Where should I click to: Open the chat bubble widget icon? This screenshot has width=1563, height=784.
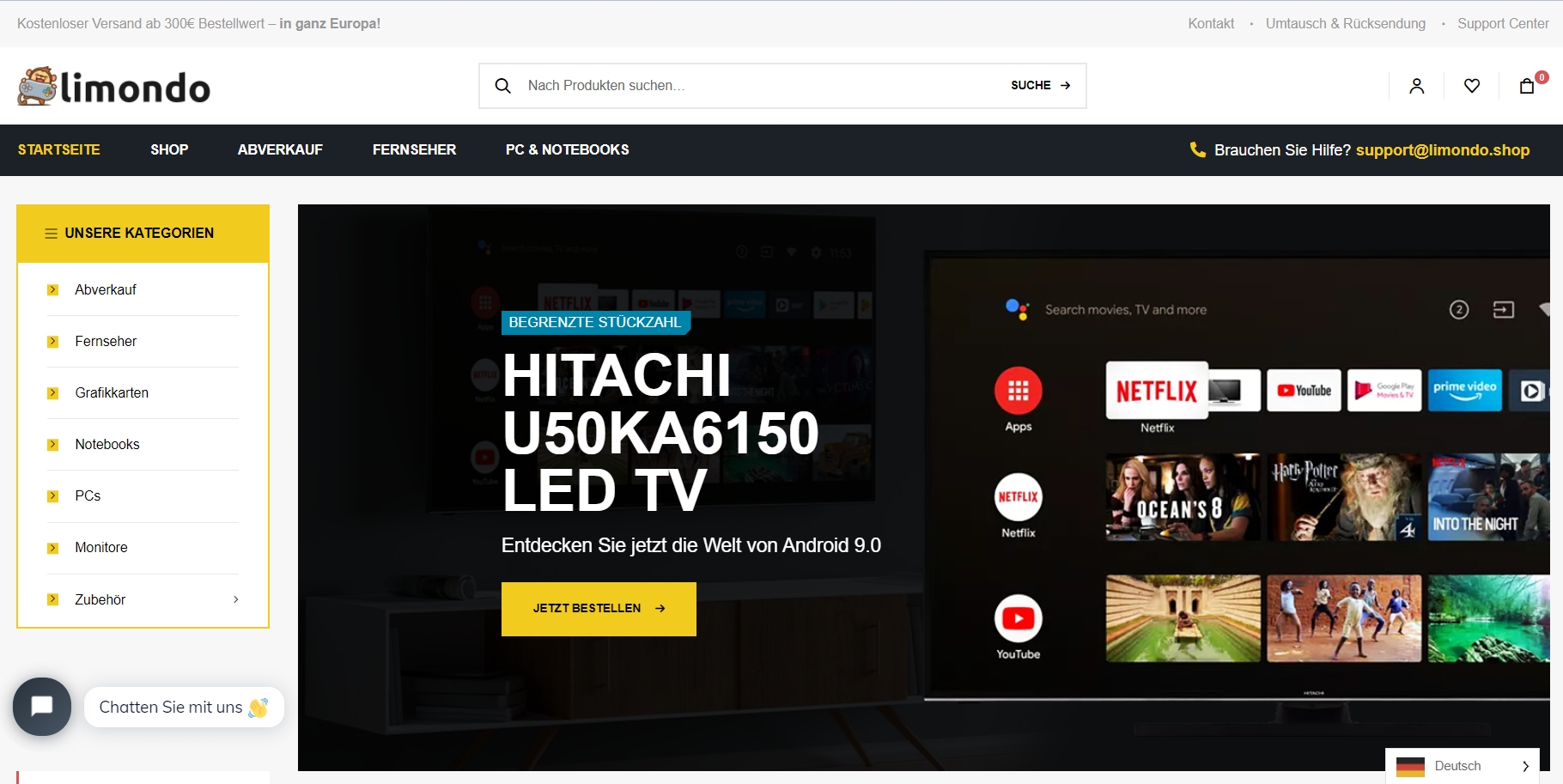42,707
